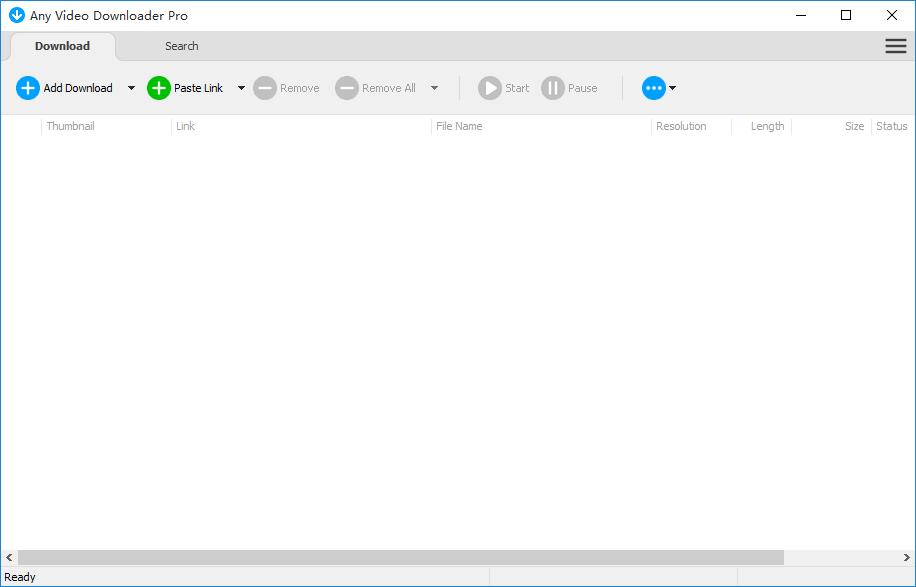The image size is (916, 587).
Task: Sort by the Resolution column header
Action: (681, 126)
